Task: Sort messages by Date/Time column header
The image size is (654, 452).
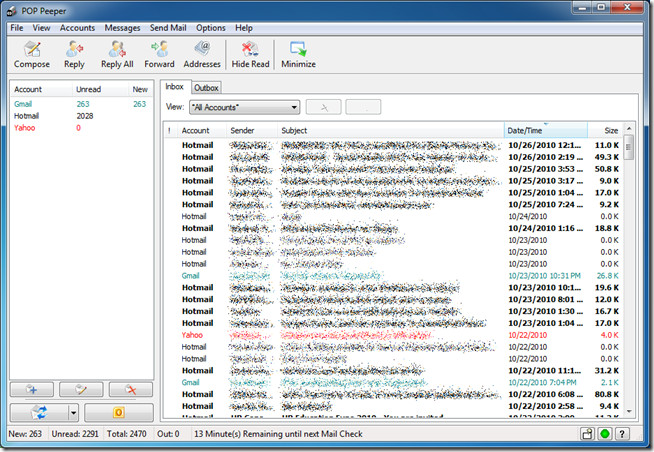Action: (546, 131)
